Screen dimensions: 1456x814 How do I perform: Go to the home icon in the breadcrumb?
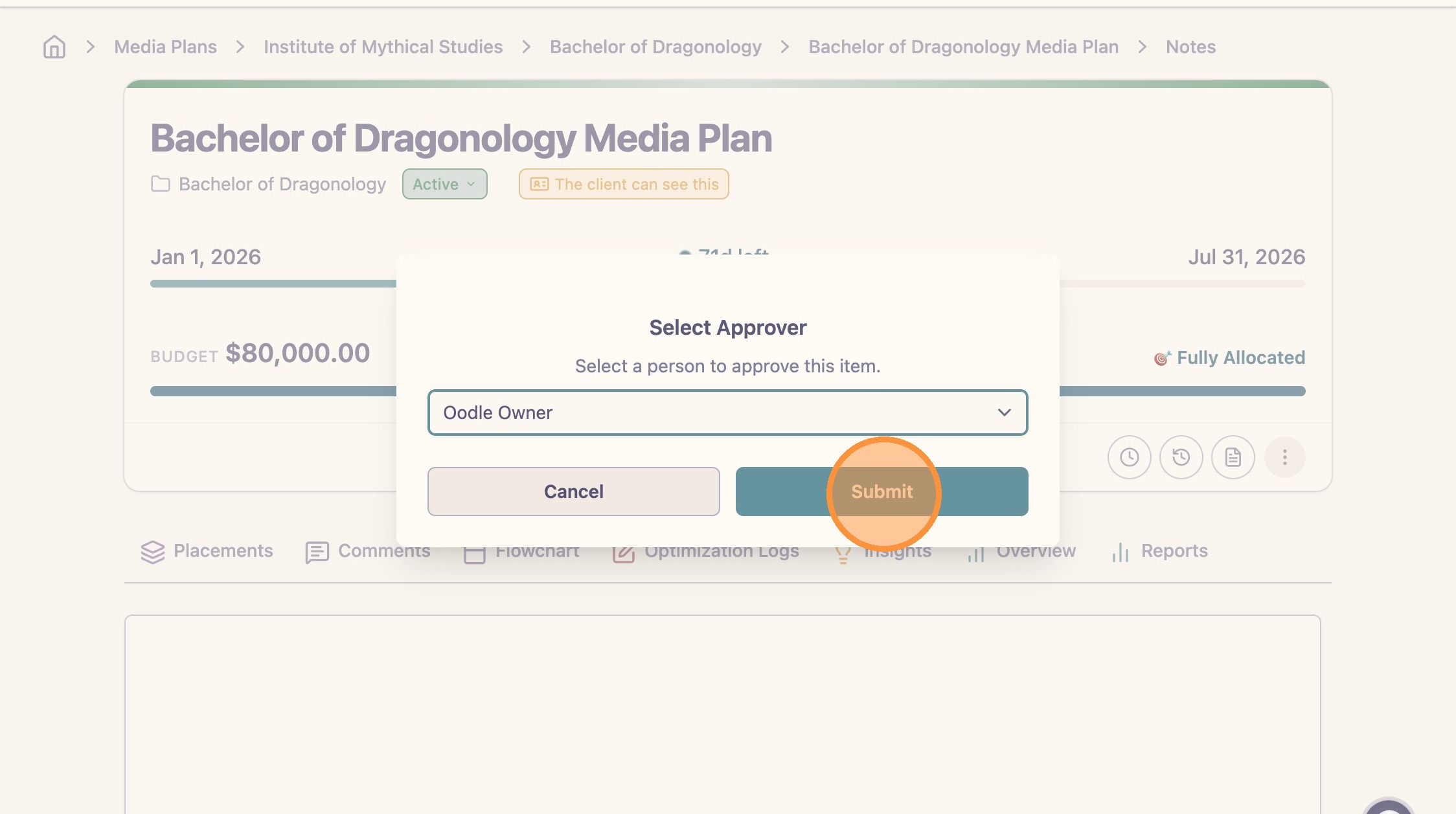(x=54, y=47)
